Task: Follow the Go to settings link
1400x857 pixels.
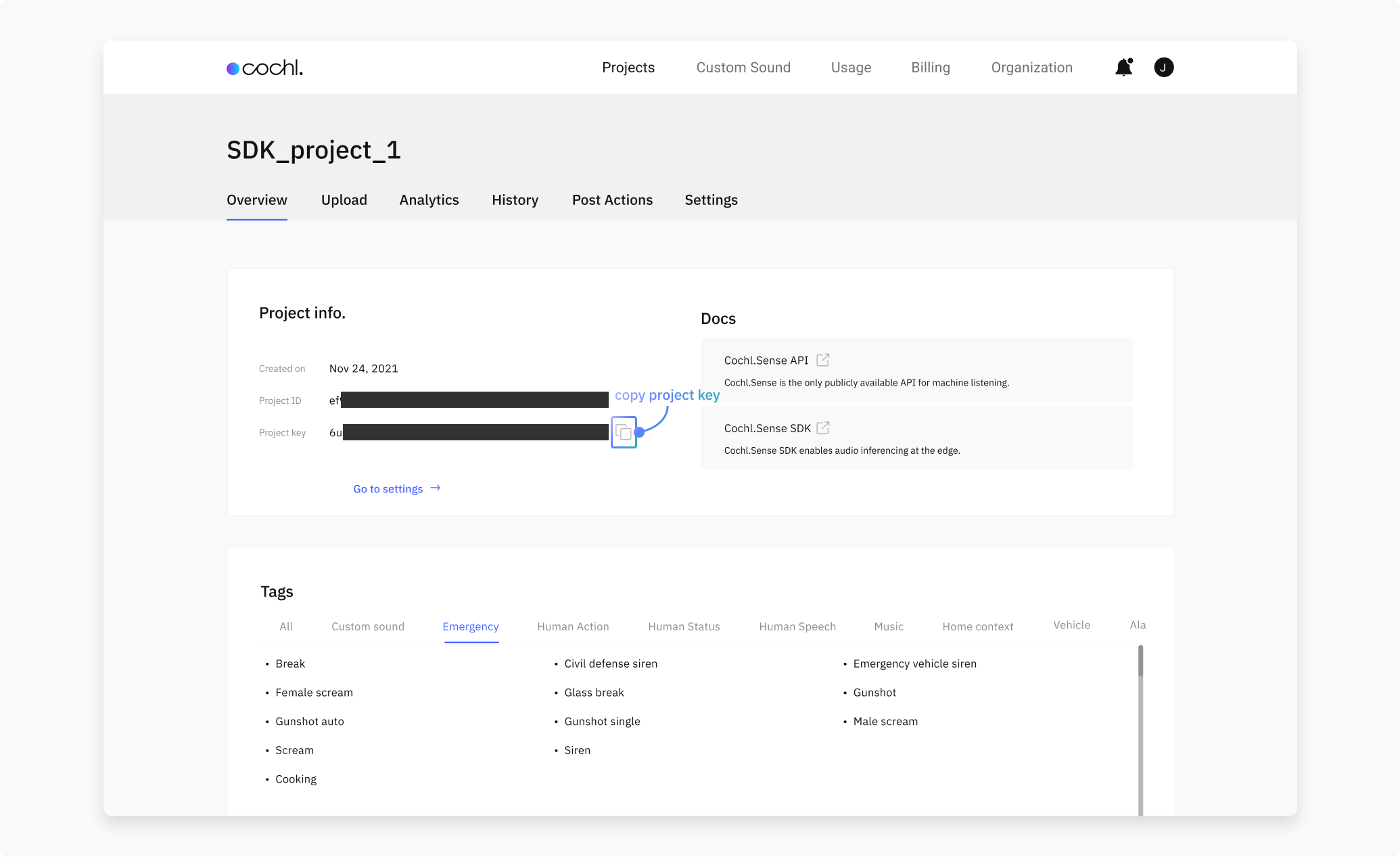Action: click(388, 489)
